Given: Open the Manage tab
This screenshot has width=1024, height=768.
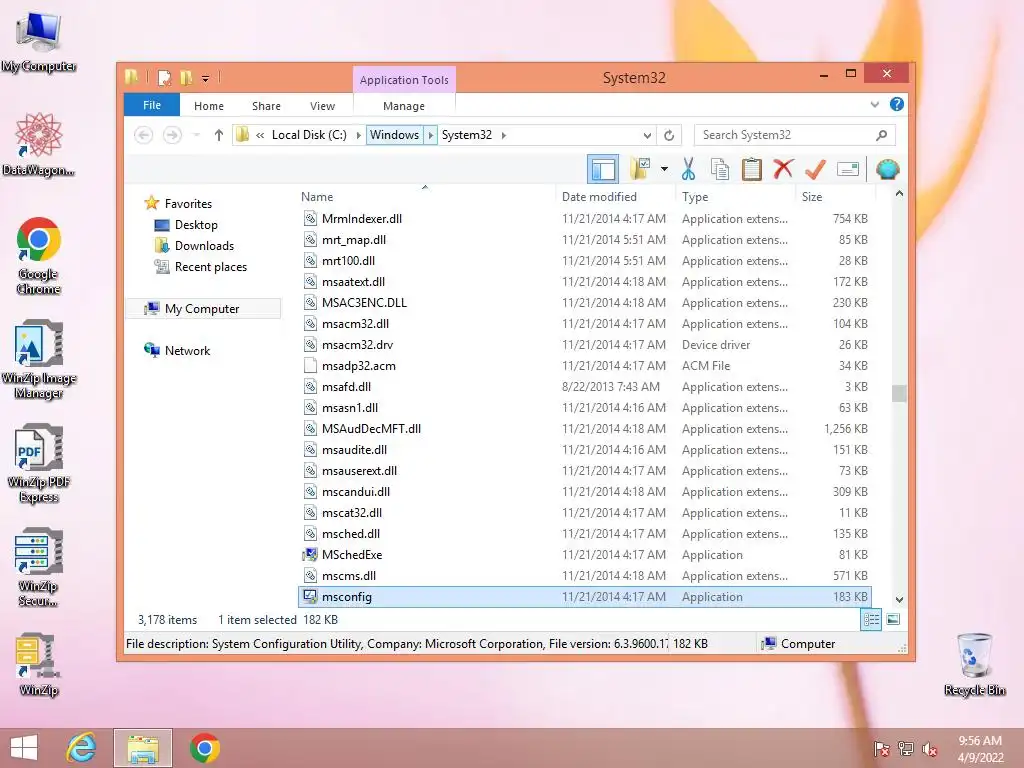Looking at the screenshot, I should click(404, 106).
